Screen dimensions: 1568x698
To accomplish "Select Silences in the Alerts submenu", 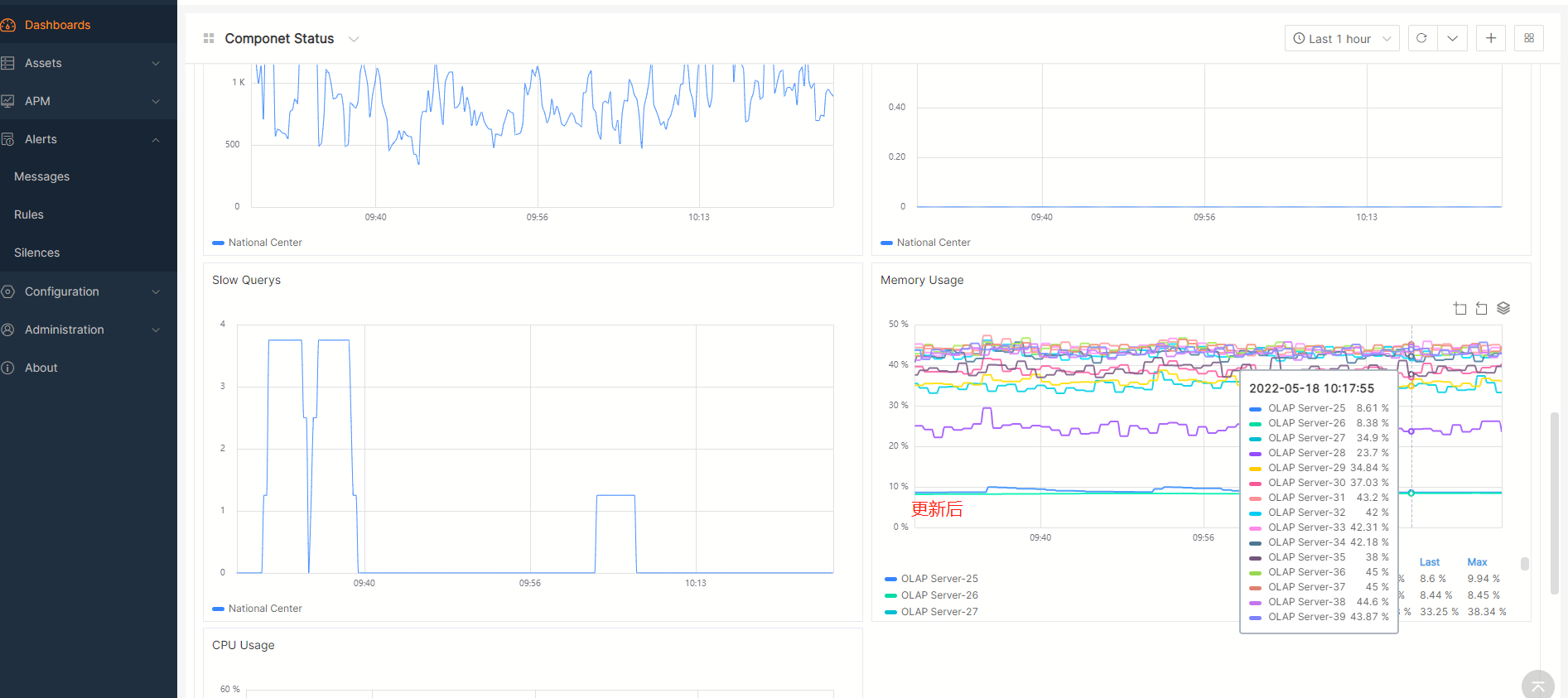I will click(37, 253).
